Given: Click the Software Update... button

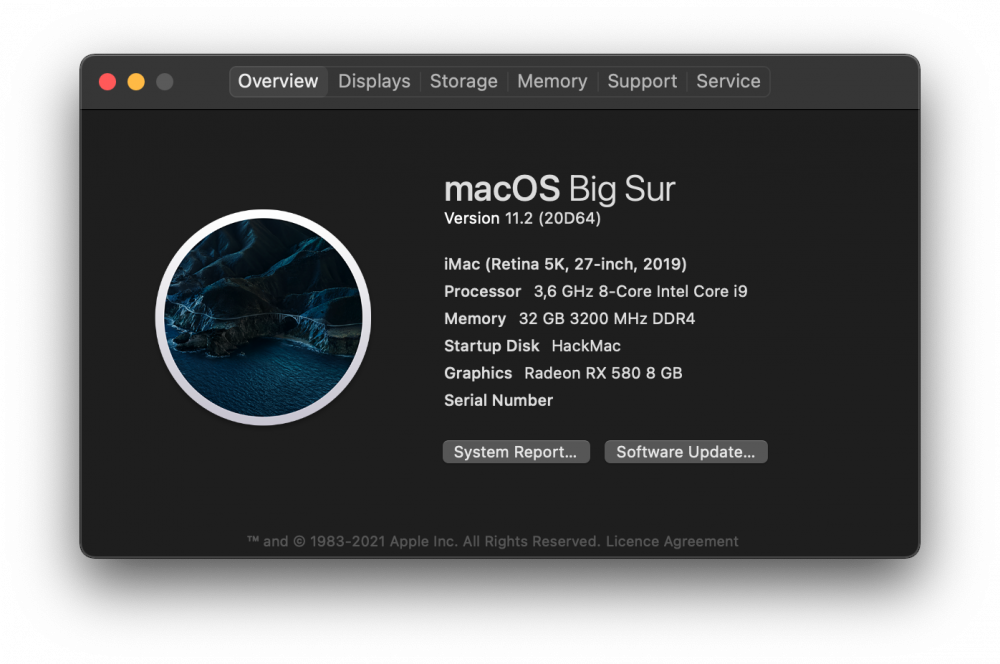Looking at the screenshot, I should point(686,452).
